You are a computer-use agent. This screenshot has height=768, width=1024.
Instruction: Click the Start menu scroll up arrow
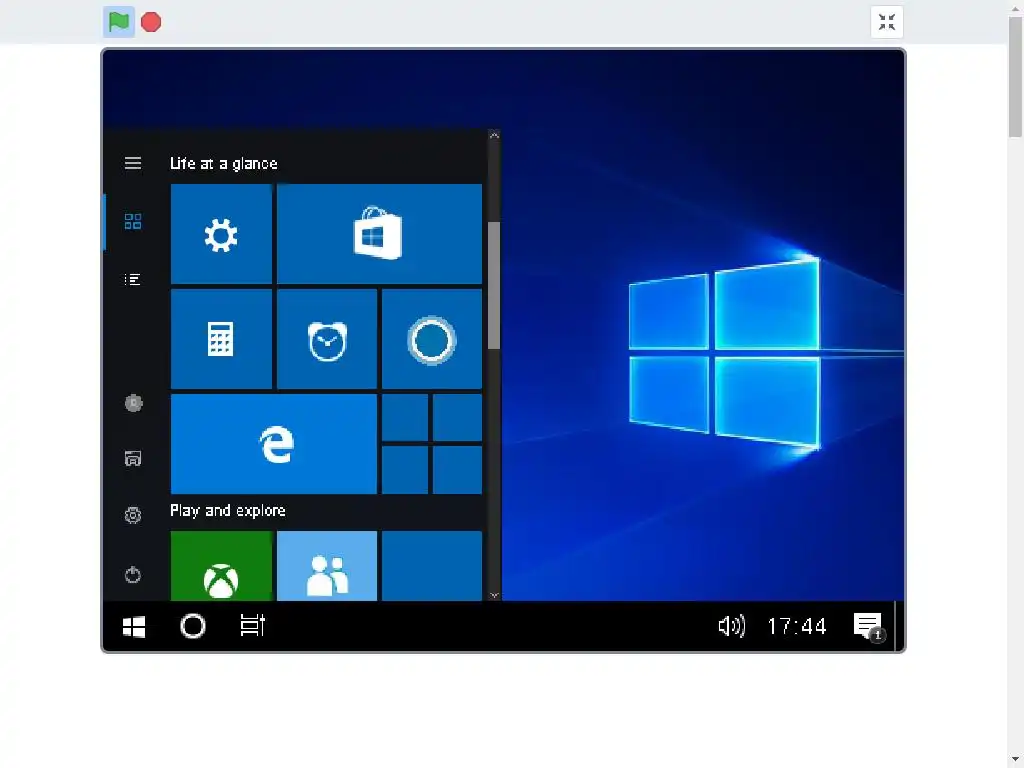tap(494, 136)
